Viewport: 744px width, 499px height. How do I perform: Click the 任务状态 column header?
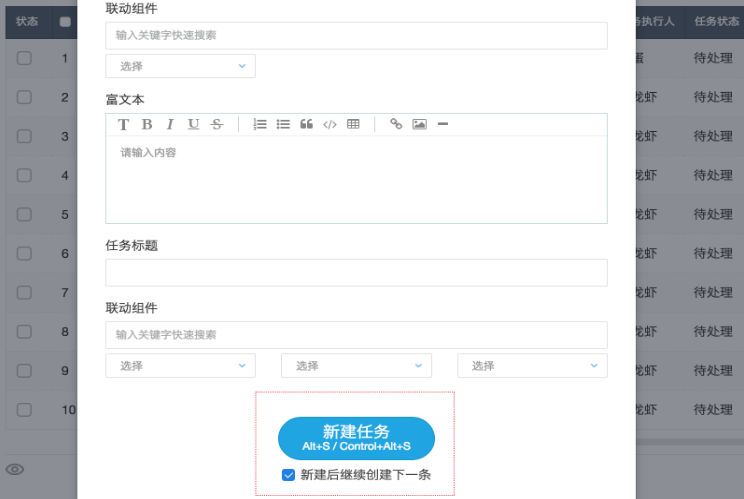[713, 20]
